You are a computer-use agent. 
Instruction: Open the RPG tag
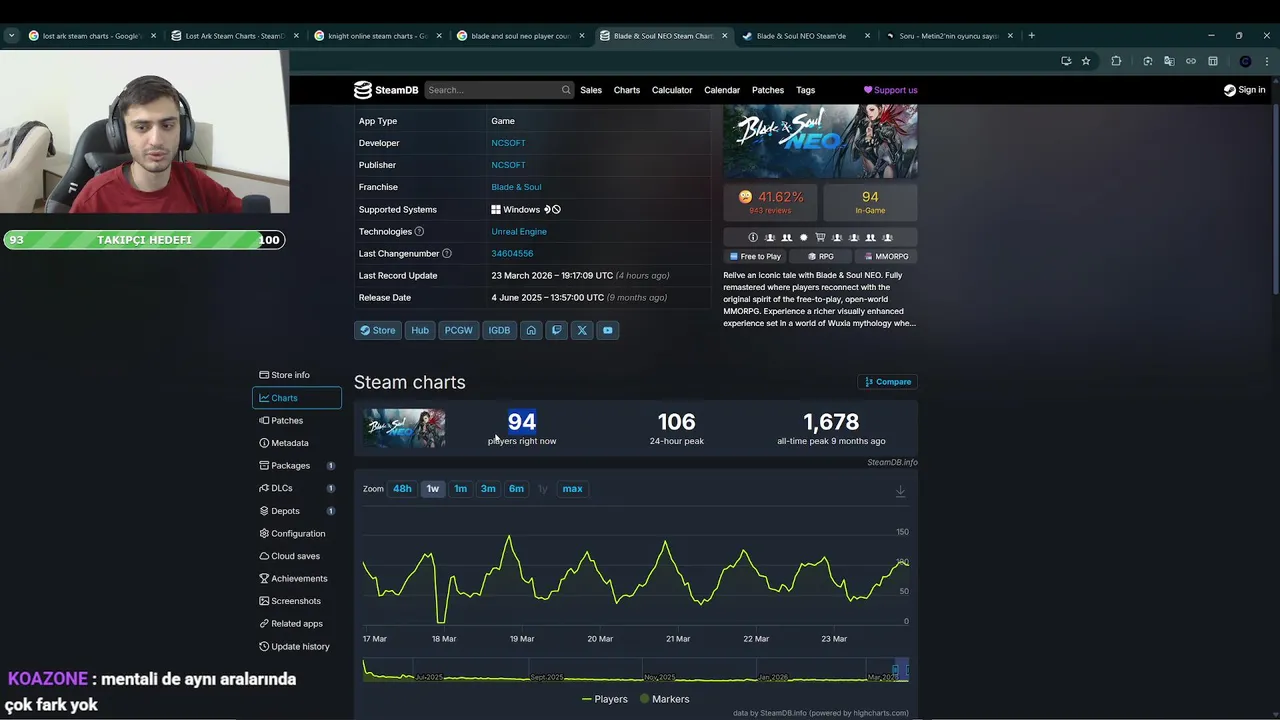click(x=821, y=256)
